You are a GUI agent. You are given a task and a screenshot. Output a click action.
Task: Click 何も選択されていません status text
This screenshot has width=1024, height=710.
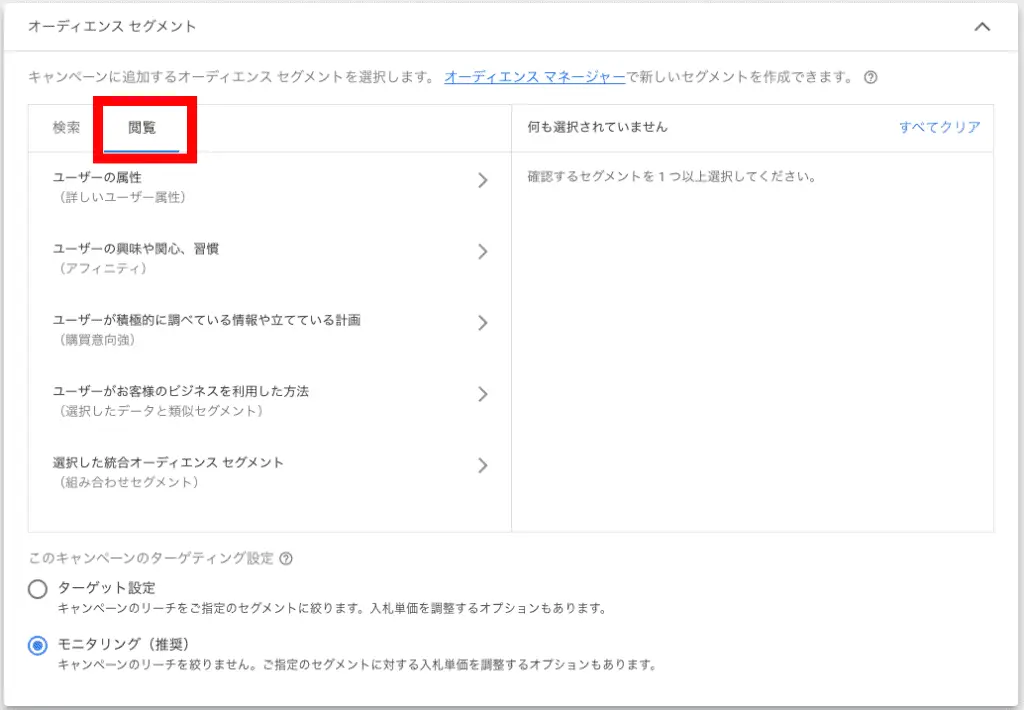[598, 127]
